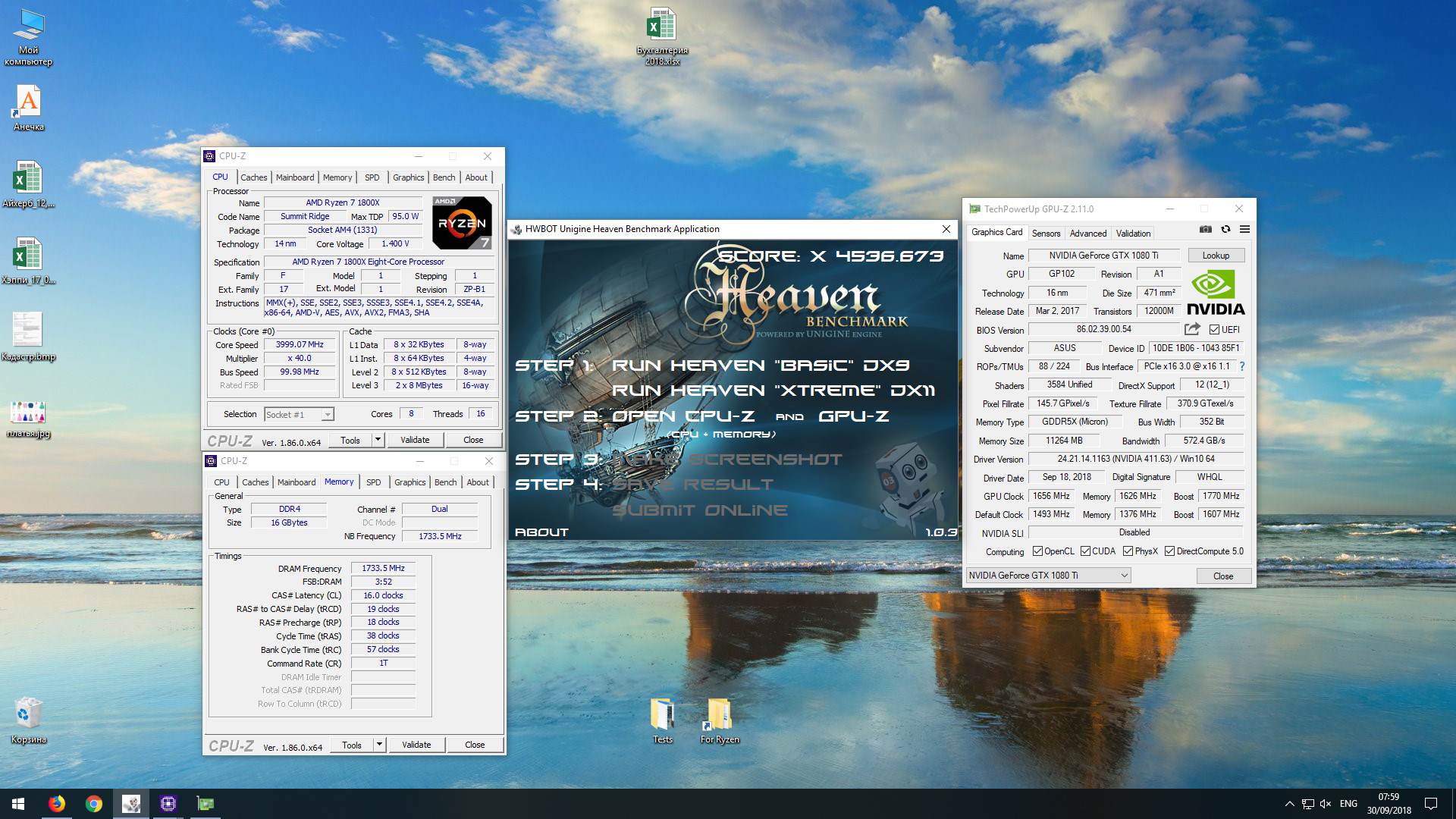The width and height of the screenshot is (1456, 819).
Task: Click Tools button in top CPU-Z
Action: (350, 440)
